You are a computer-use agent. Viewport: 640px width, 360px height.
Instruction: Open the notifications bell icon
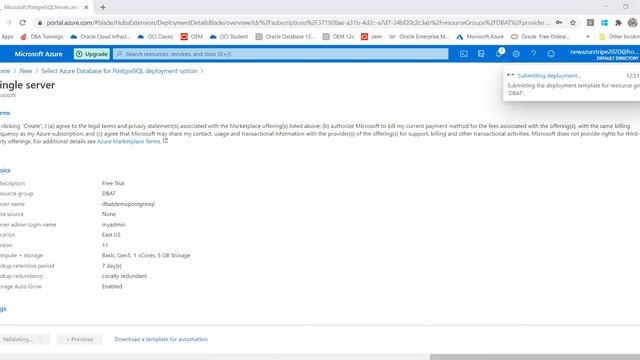click(x=499, y=54)
